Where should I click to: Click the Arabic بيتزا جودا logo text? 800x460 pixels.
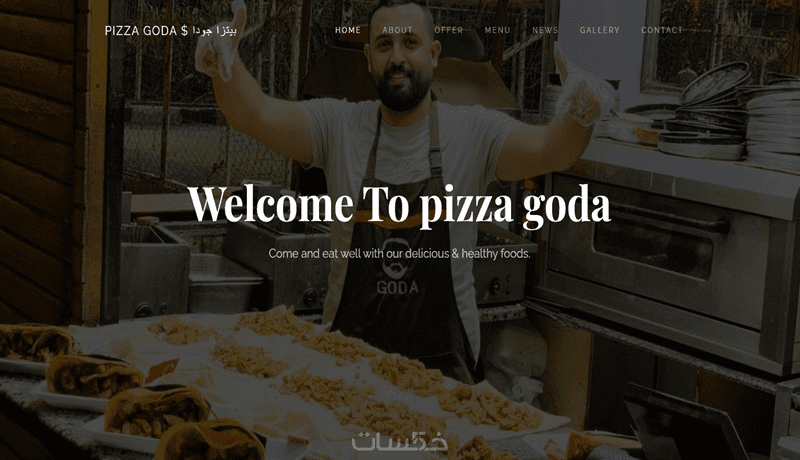click(x=214, y=31)
